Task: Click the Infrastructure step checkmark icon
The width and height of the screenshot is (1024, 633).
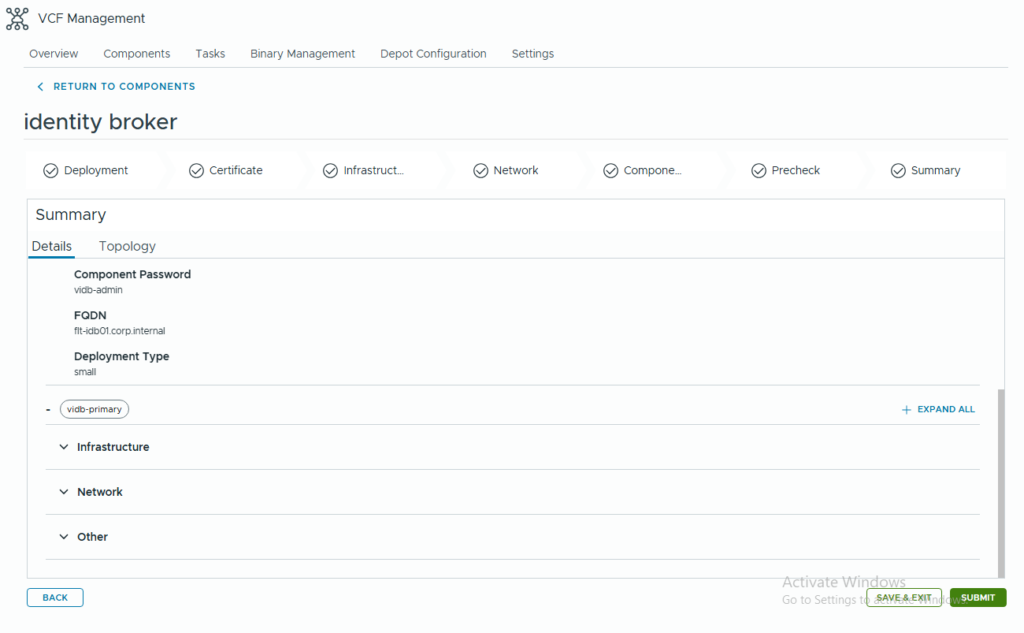Action: pyautogui.click(x=330, y=171)
